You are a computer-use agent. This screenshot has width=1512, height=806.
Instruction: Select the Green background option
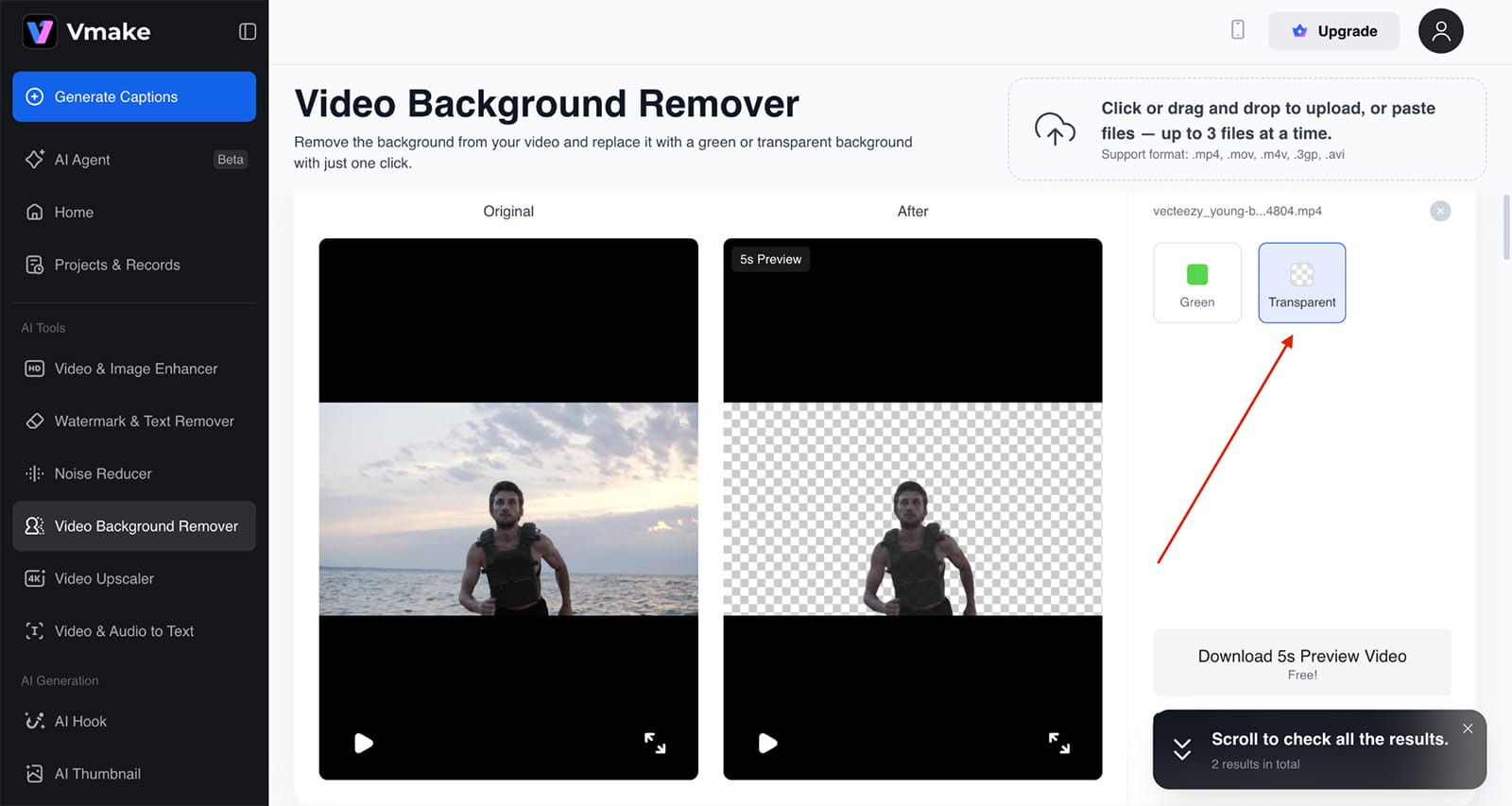click(x=1196, y=283)
